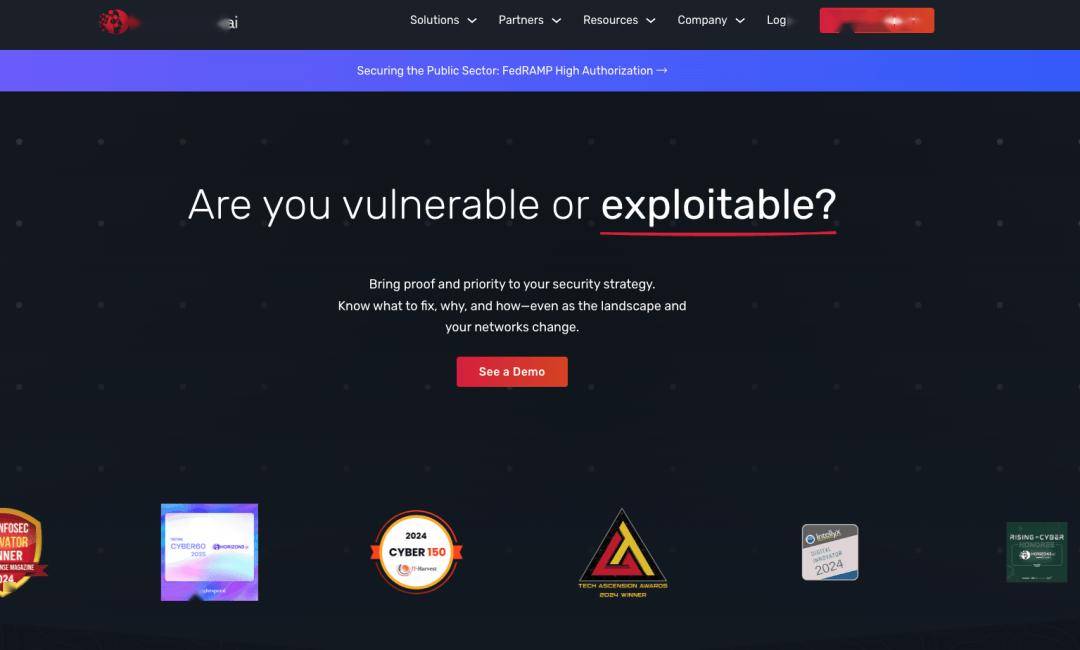Screen dimensions: 1080x650
Task: Expand the Solutions dropdown chevron
Action: coord(472,21)
